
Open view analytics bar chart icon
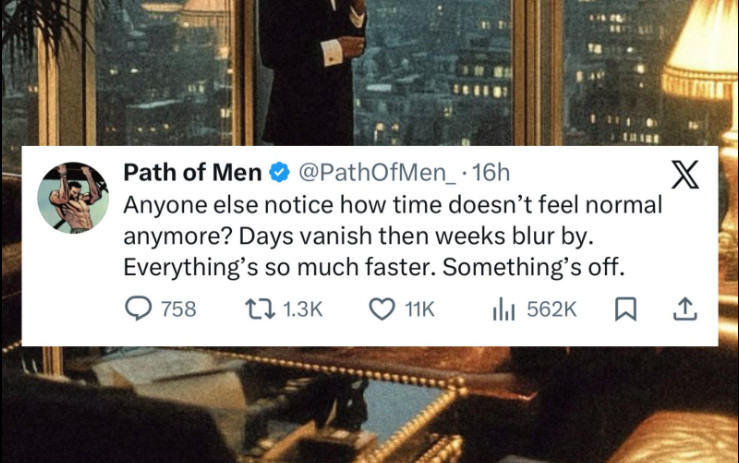click(503, 310)
